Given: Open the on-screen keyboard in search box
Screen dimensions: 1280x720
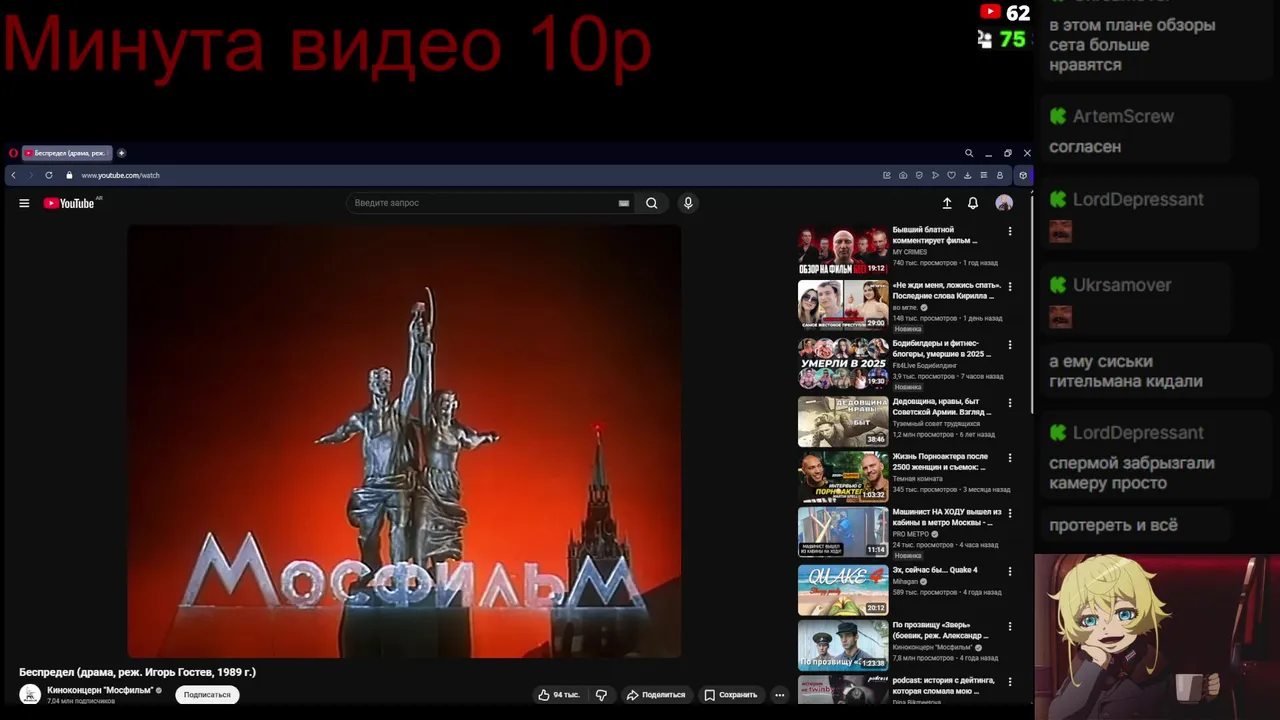Looking at the screenshot, I should [x=624, y=203].
